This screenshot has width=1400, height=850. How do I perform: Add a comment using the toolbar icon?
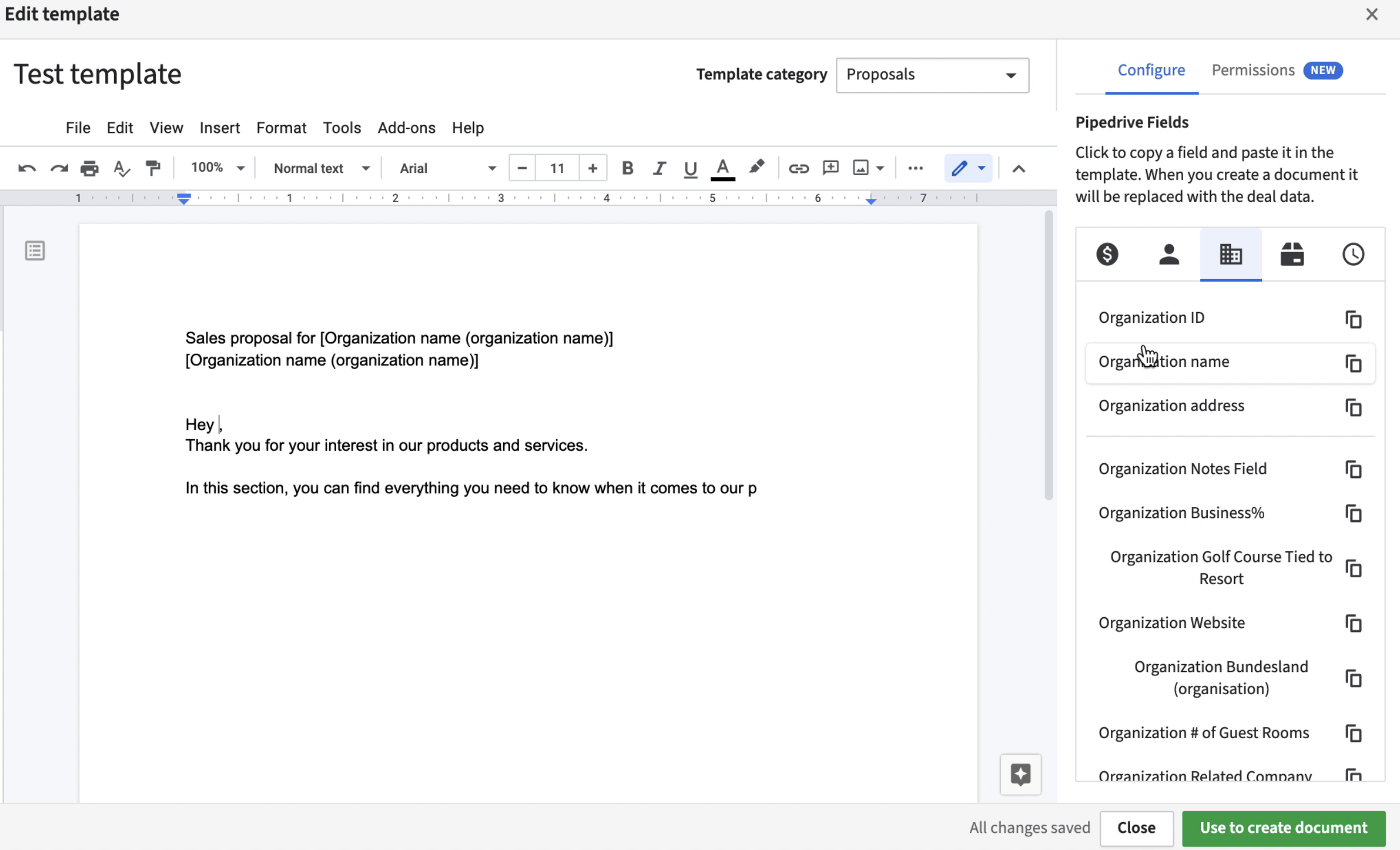coord(831,168)
